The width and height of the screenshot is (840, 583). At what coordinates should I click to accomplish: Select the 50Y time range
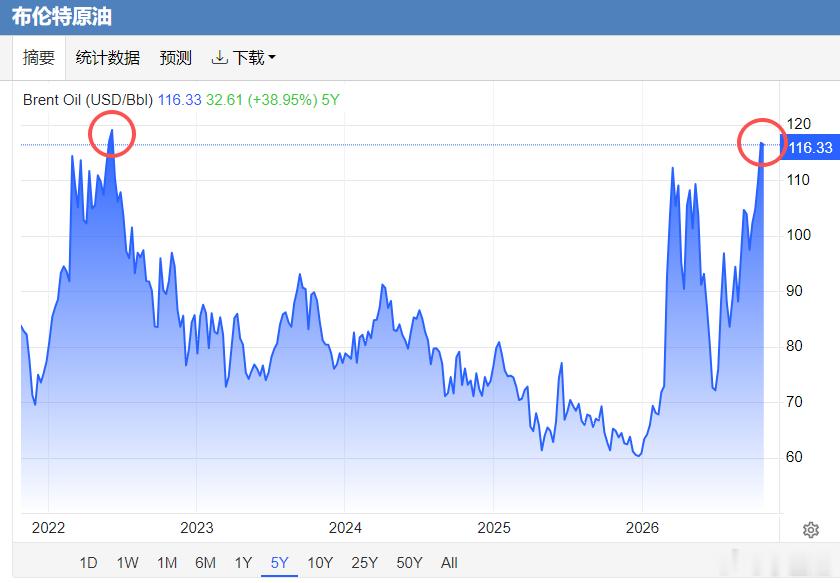(x=409, y=563)
